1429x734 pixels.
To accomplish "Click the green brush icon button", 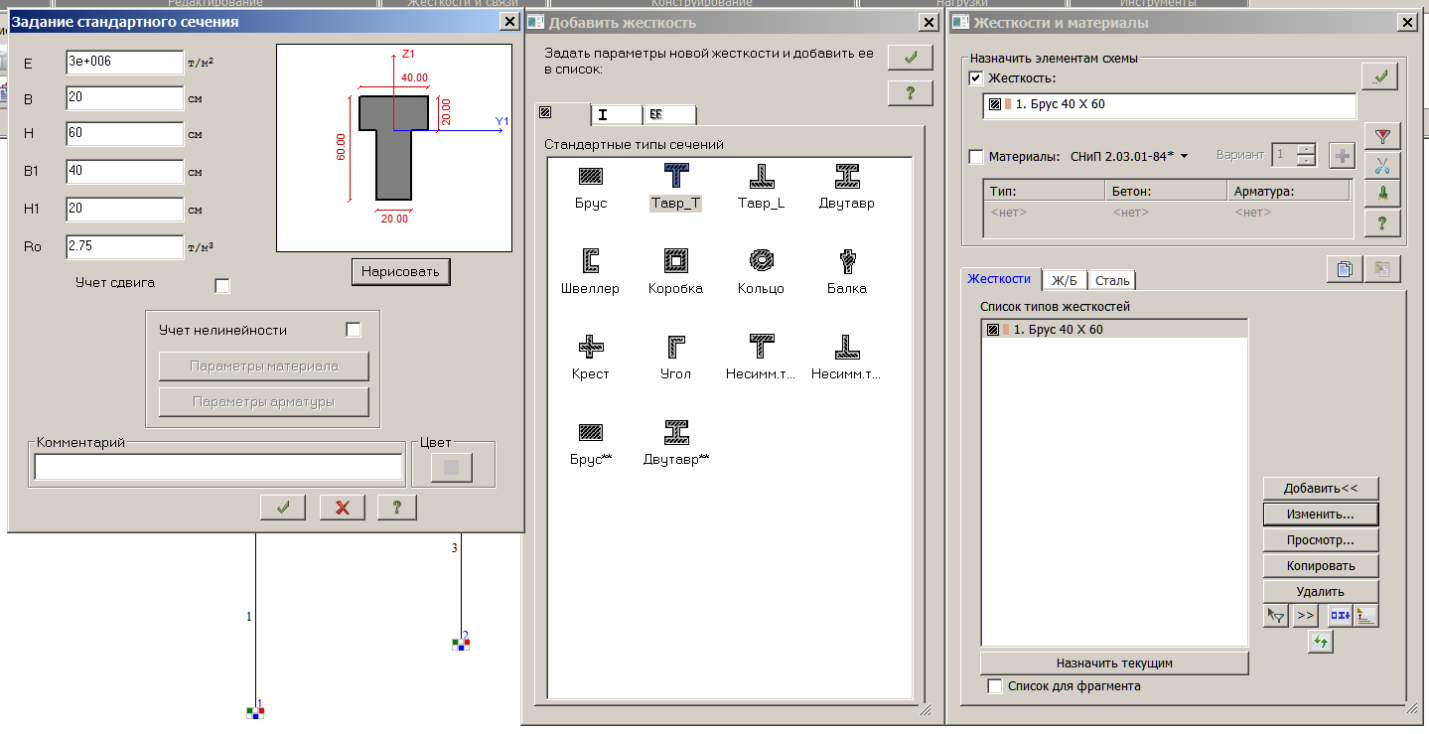I will coord(1383,194).
